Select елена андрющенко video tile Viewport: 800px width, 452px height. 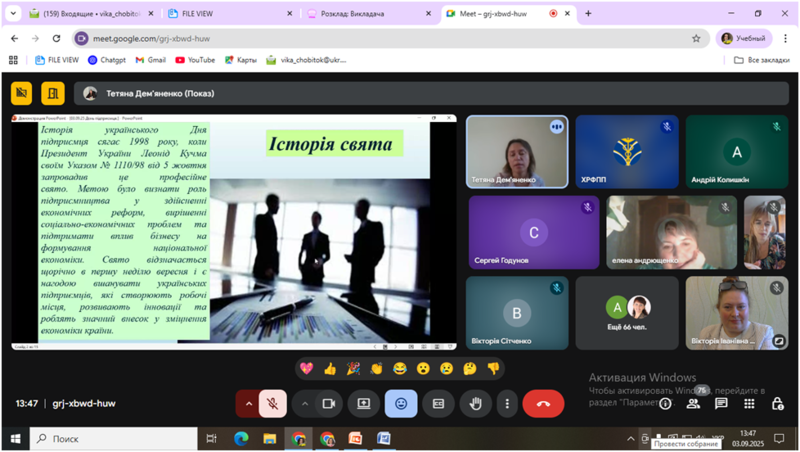[671, 232]
